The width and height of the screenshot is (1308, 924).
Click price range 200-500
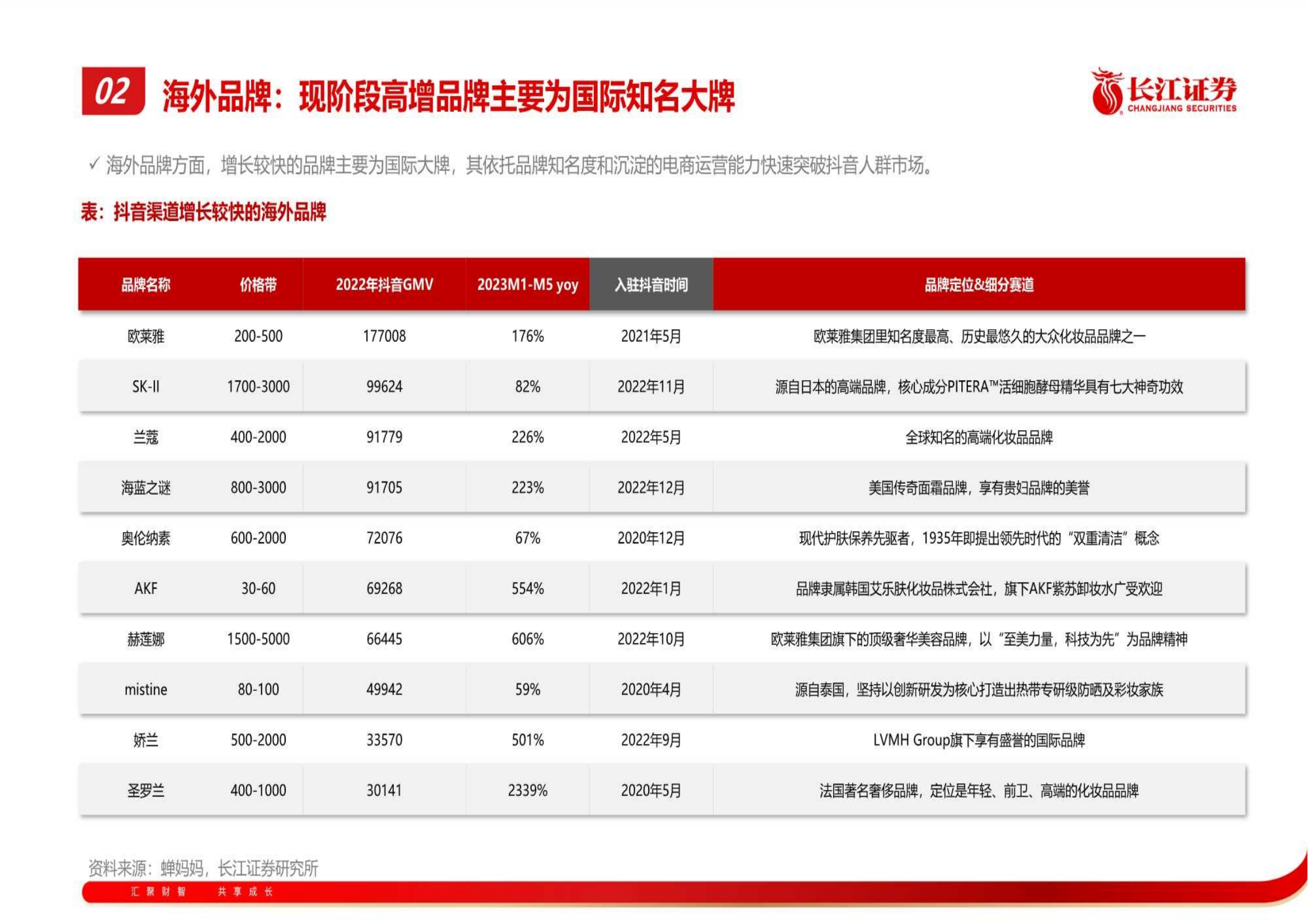click(258, 336)
